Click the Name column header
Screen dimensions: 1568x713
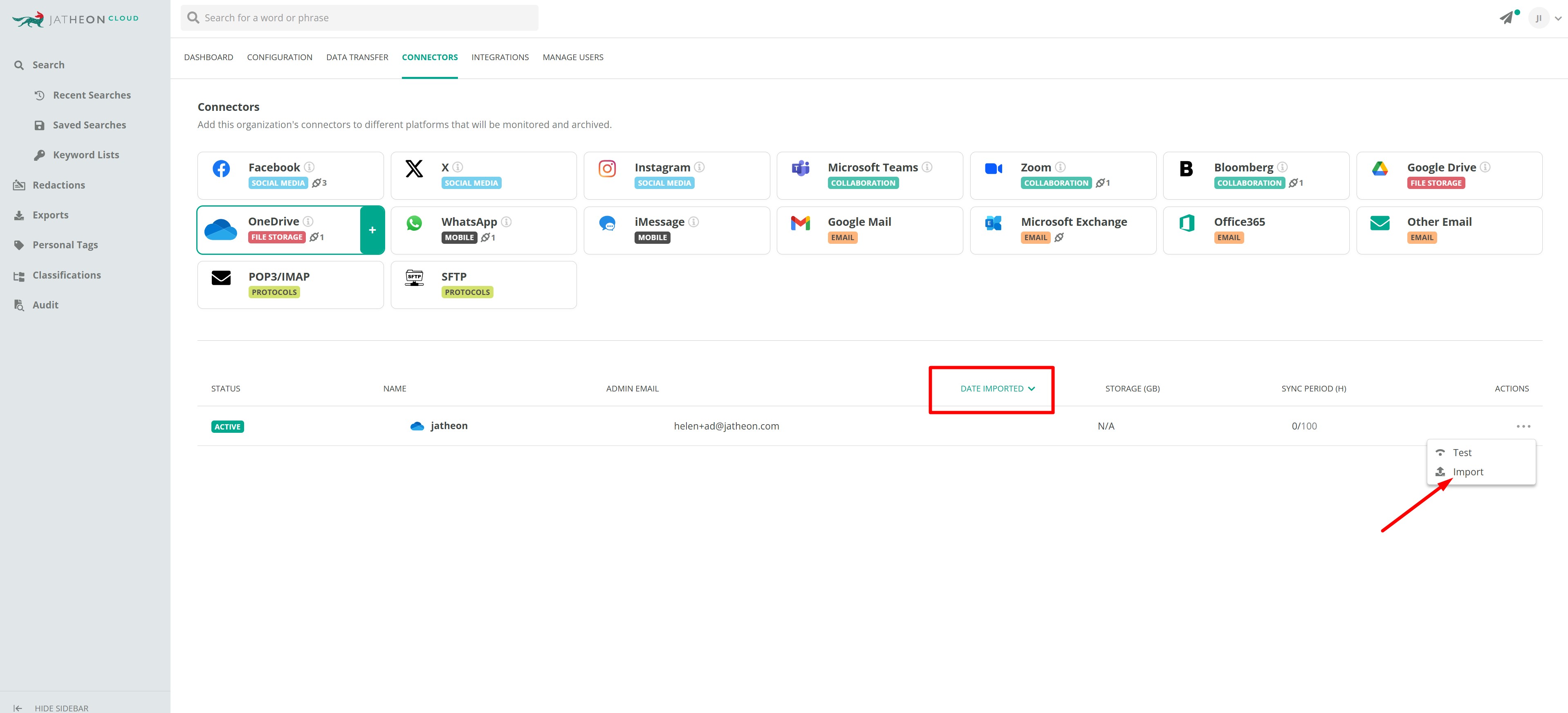395,389
